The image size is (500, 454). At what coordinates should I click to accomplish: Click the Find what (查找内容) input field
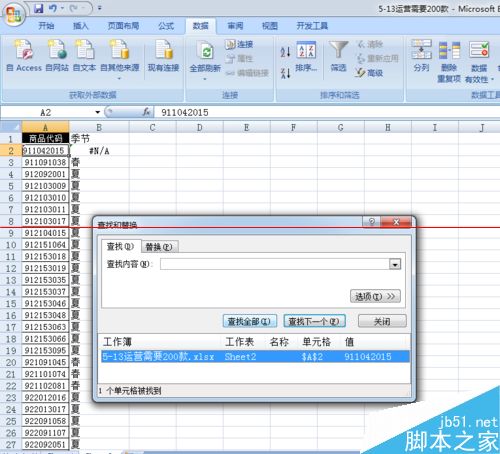point(274,264)
